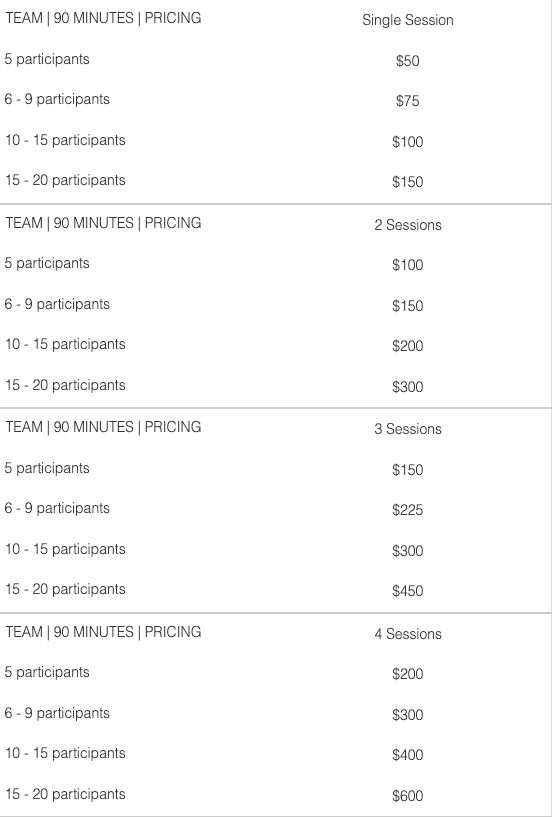Select the $225 price
Screen dimensions: 552x817
coord(408,510)
